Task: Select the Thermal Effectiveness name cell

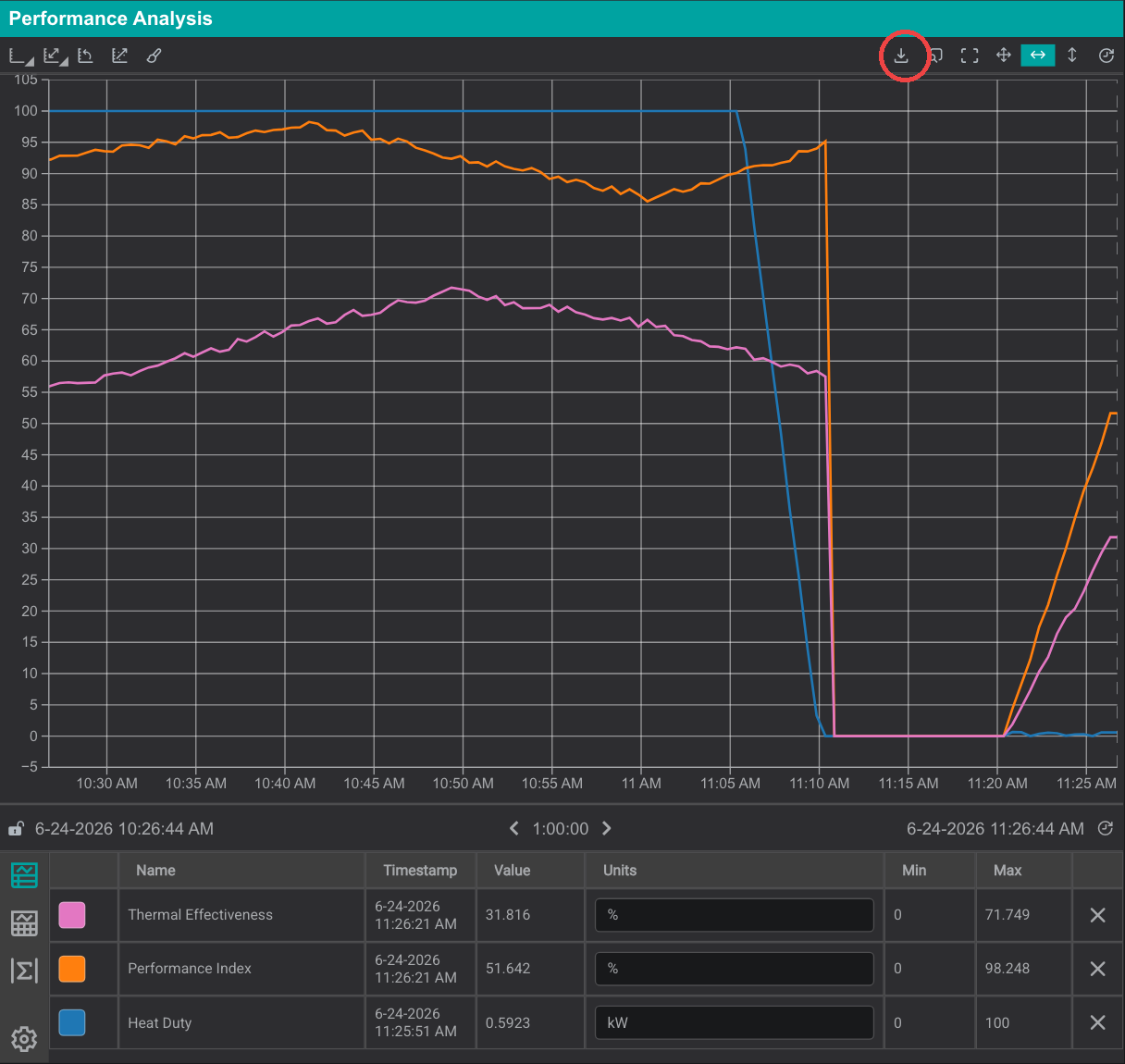Action: 242,915
